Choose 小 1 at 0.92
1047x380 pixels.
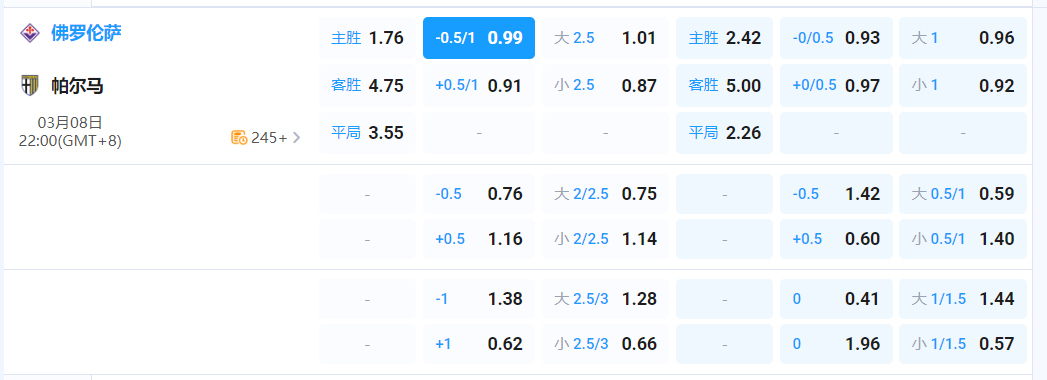[963, 85]
